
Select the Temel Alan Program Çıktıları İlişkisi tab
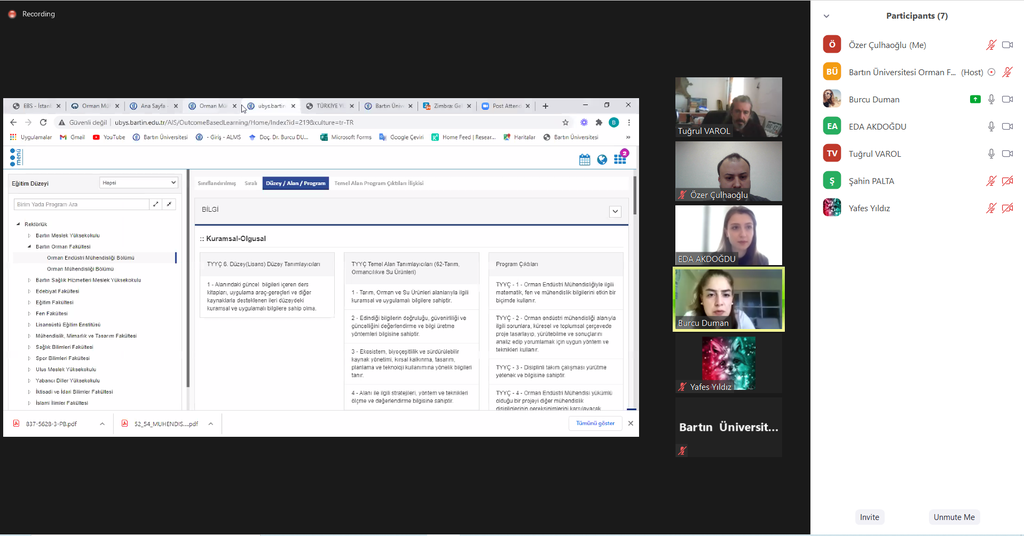(x=378, y=184)
